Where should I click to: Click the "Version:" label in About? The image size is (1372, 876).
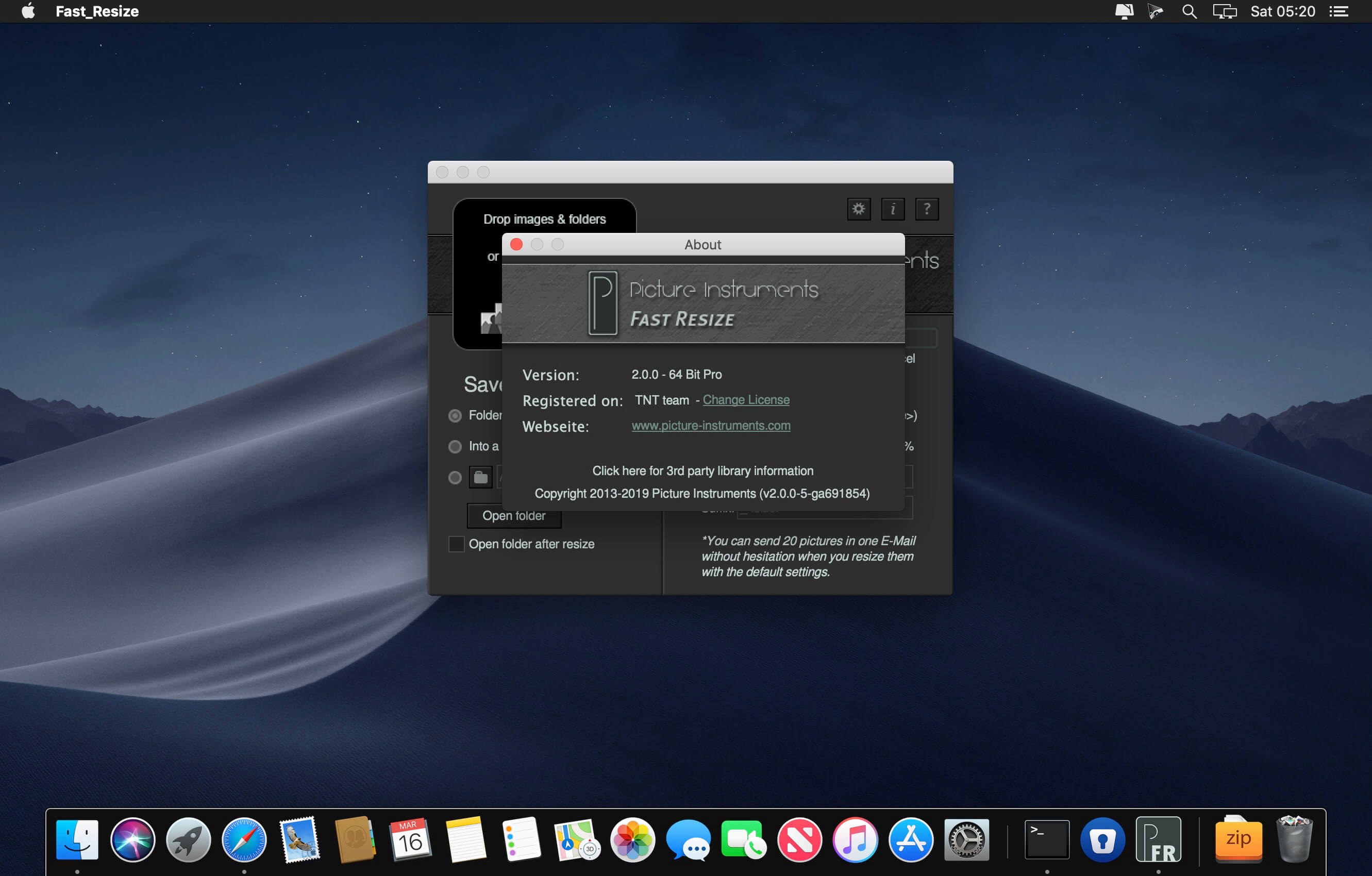tap(550, 375)
